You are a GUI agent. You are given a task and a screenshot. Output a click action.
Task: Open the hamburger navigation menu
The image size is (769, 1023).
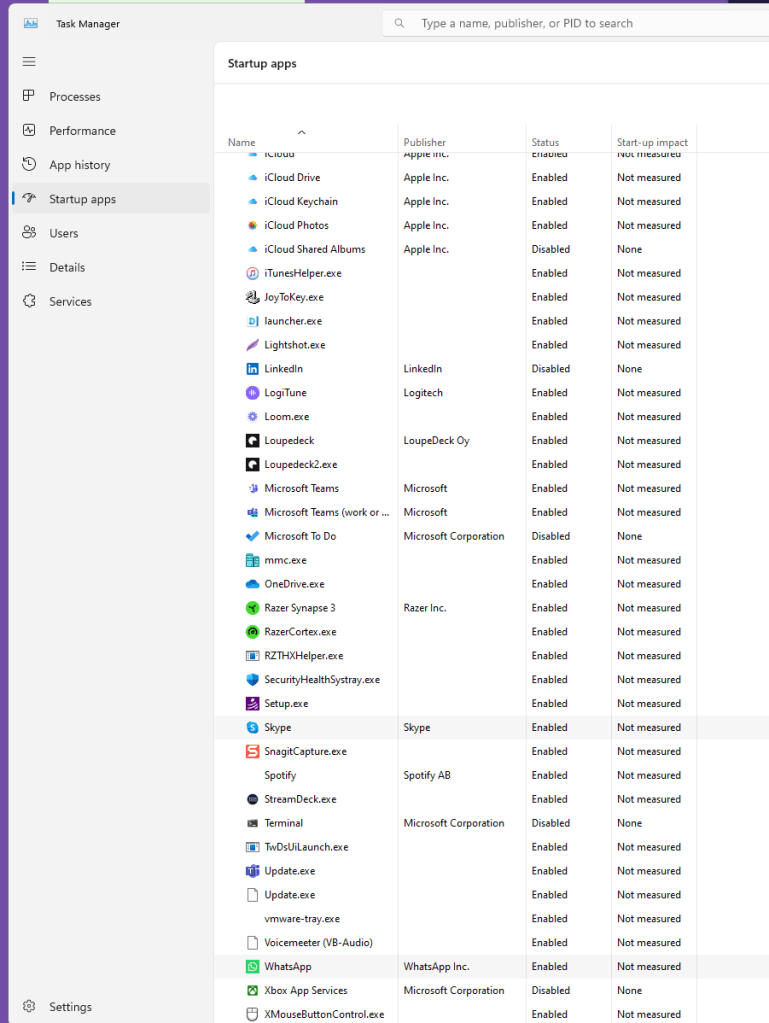coord(29,62)
